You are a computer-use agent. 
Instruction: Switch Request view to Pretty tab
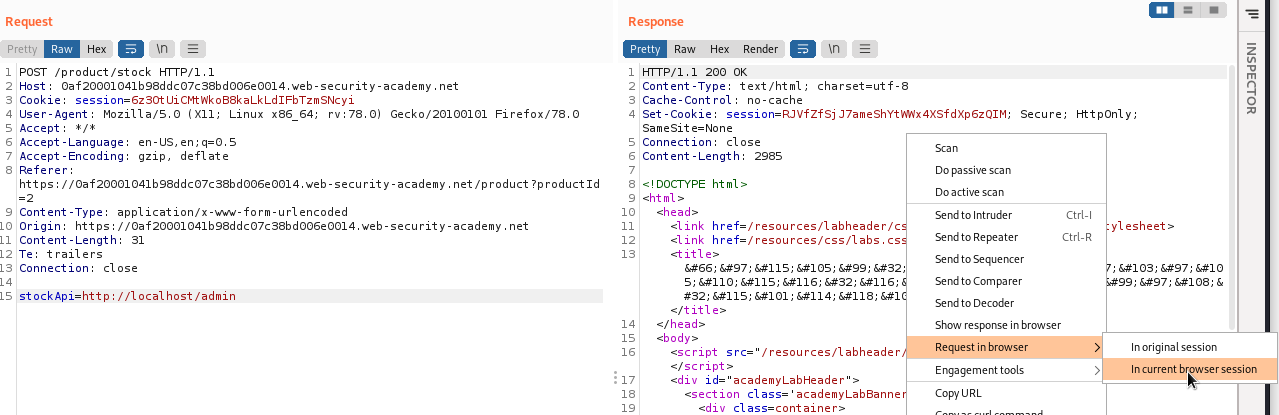[22, 49]
